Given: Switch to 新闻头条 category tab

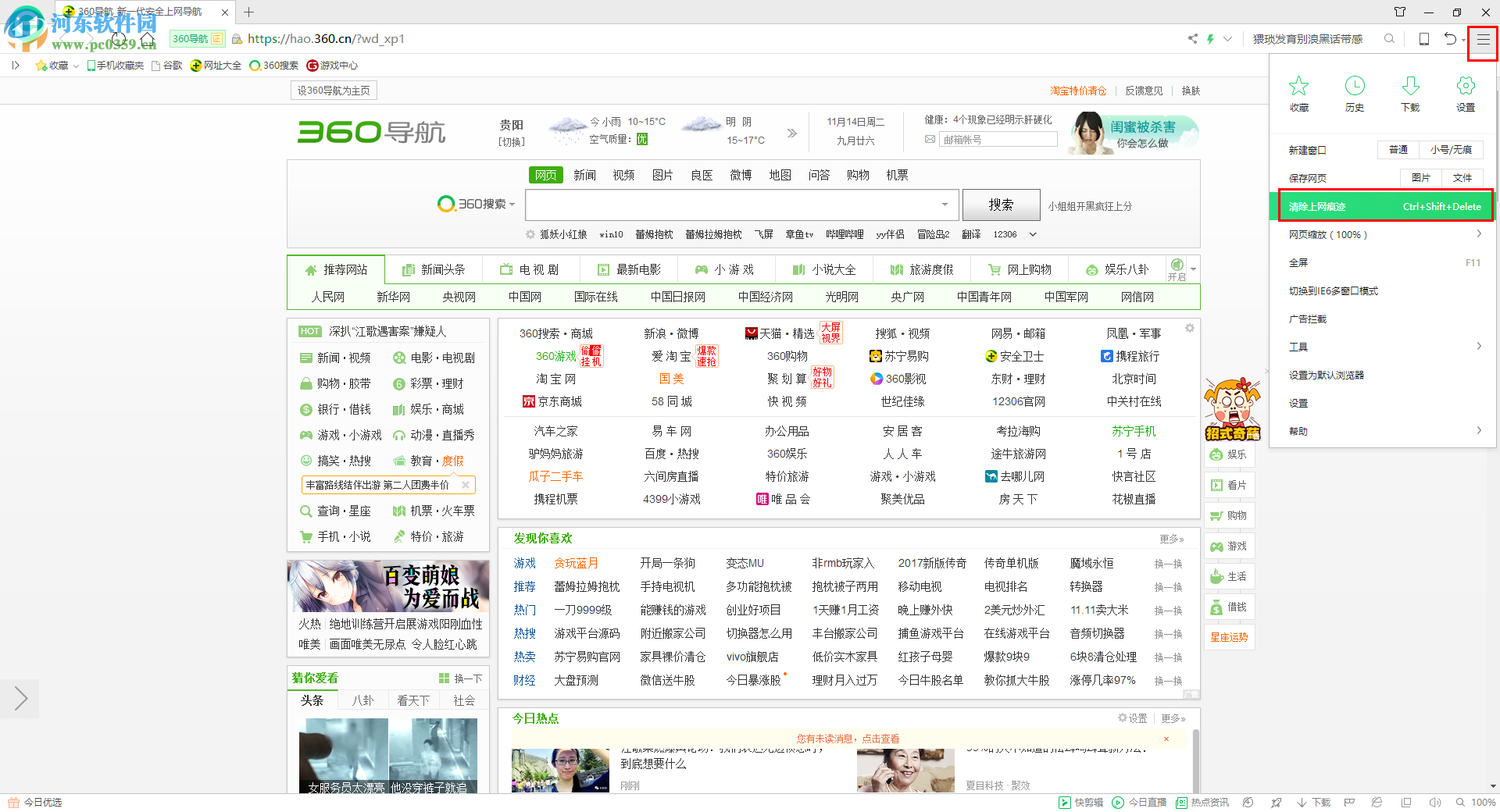Looking at the screenshot, I should point(434,269).
